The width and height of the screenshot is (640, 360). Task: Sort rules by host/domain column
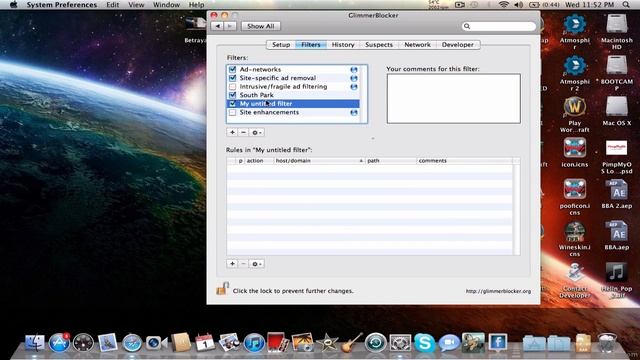pos(319,161)
